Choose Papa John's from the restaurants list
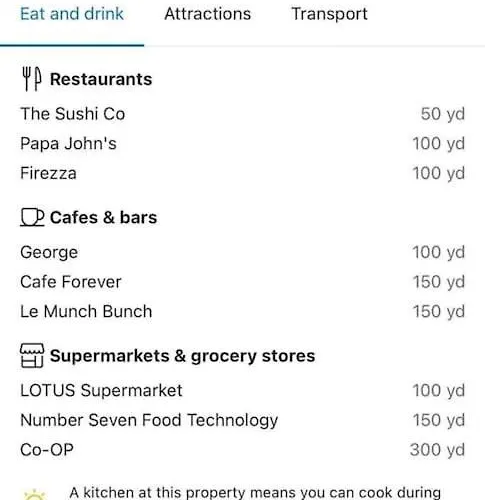The width and height of the screenshot is (485, 500). [242, 144]
